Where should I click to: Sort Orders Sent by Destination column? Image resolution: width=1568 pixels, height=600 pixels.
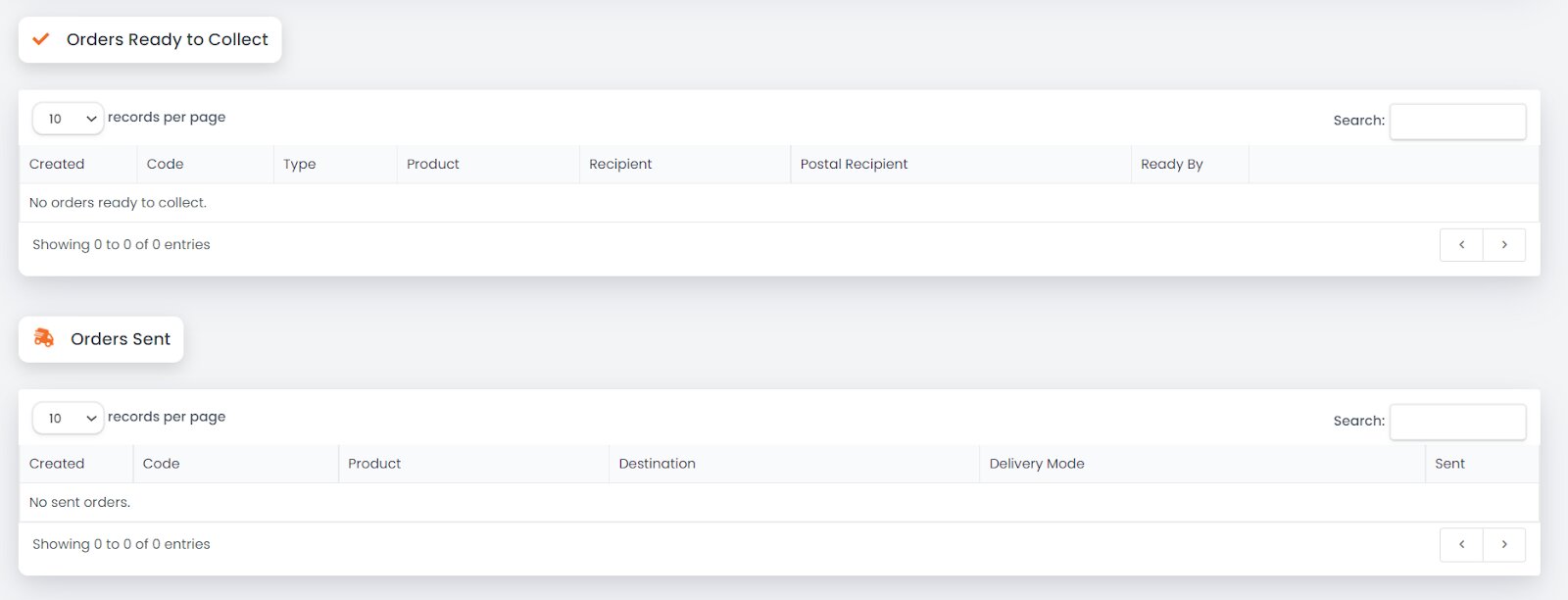pos(657,464)
